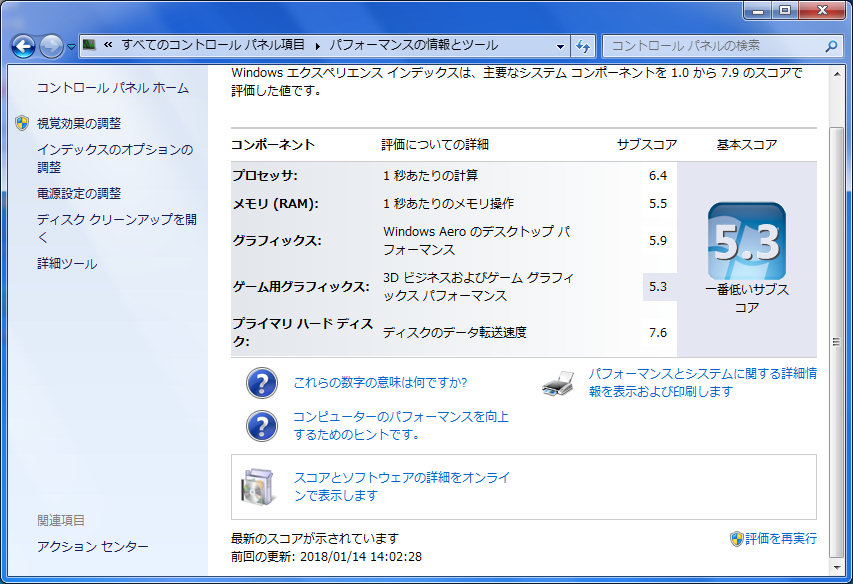Open コントロール パネル ホーム

[113, 88]
